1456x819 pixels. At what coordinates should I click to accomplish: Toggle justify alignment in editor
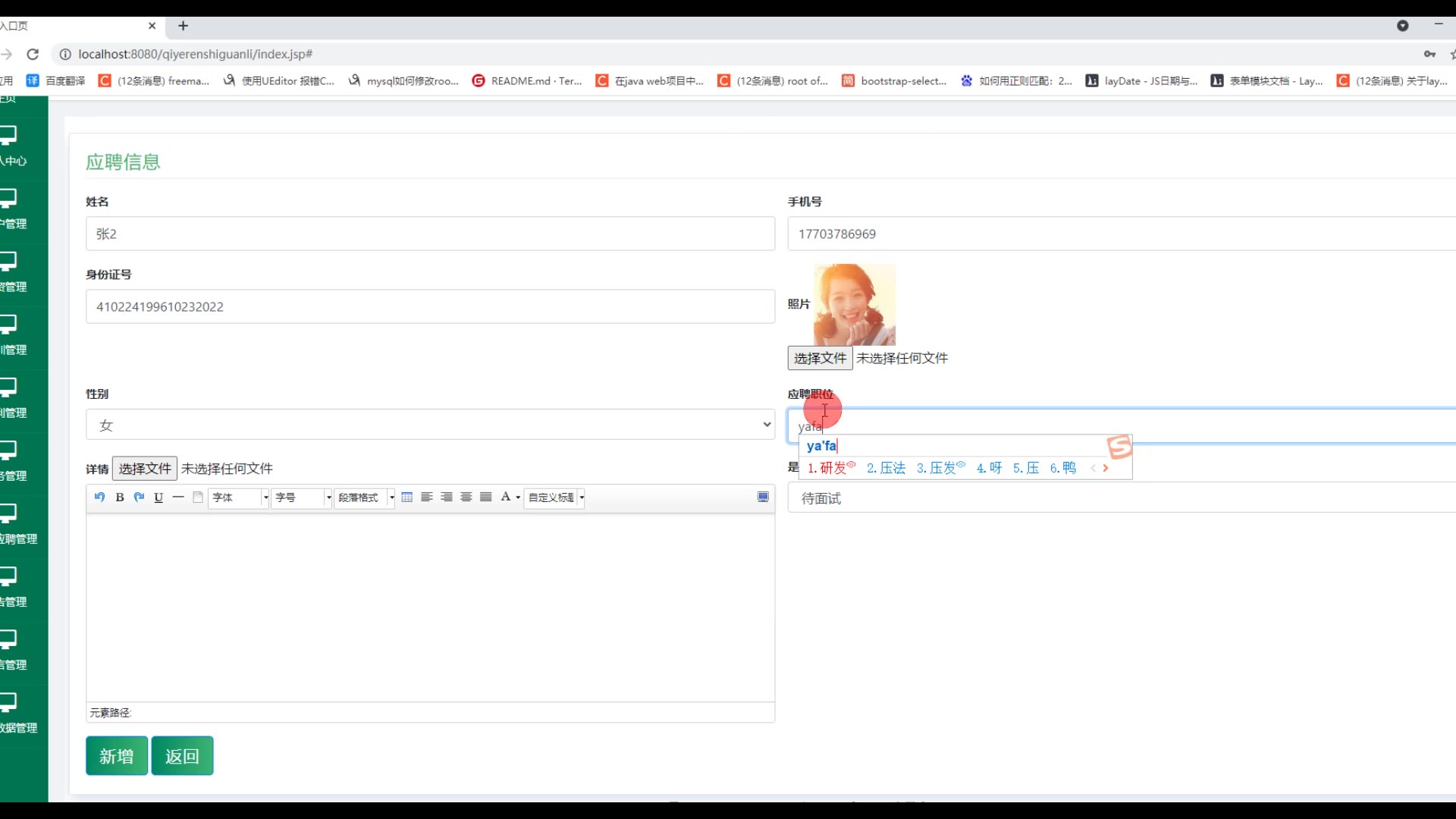click(486, 497)
